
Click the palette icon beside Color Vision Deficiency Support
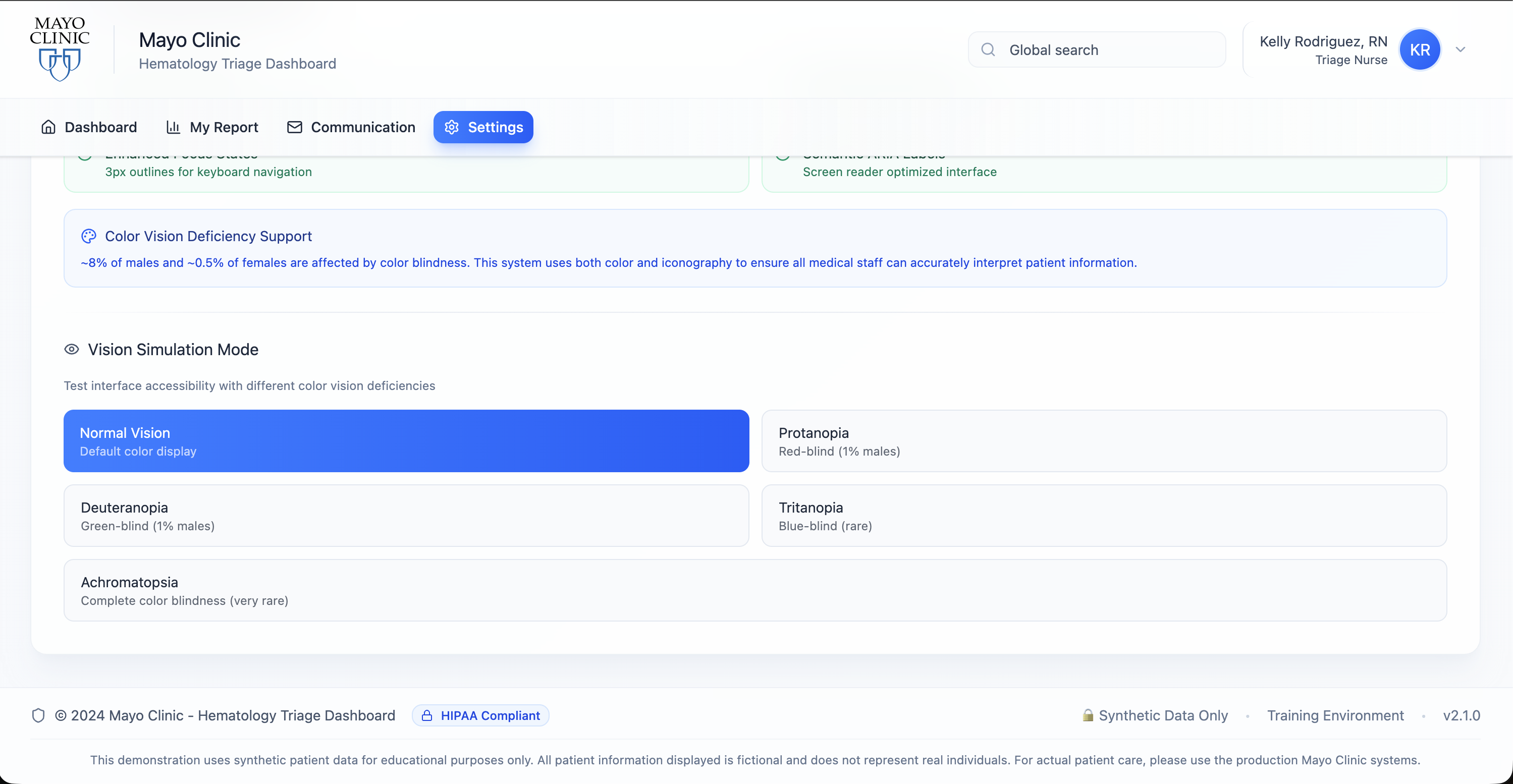89,236
